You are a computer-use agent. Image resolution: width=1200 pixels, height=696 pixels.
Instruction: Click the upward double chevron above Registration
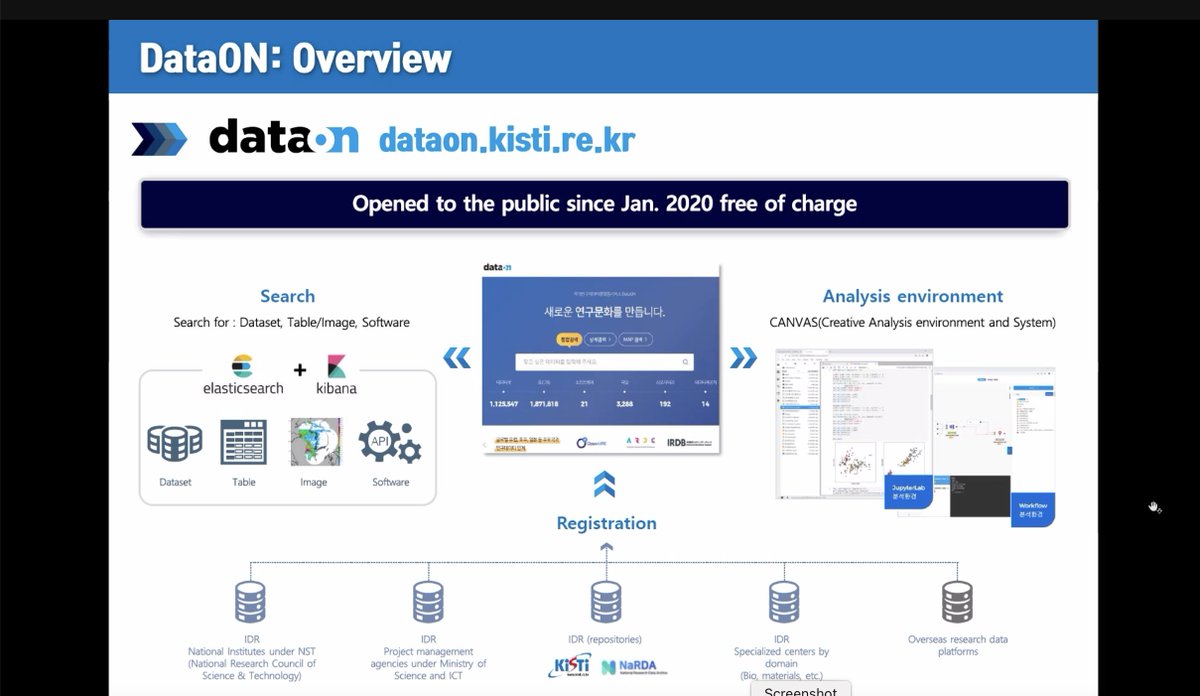[x=604, y=485]
